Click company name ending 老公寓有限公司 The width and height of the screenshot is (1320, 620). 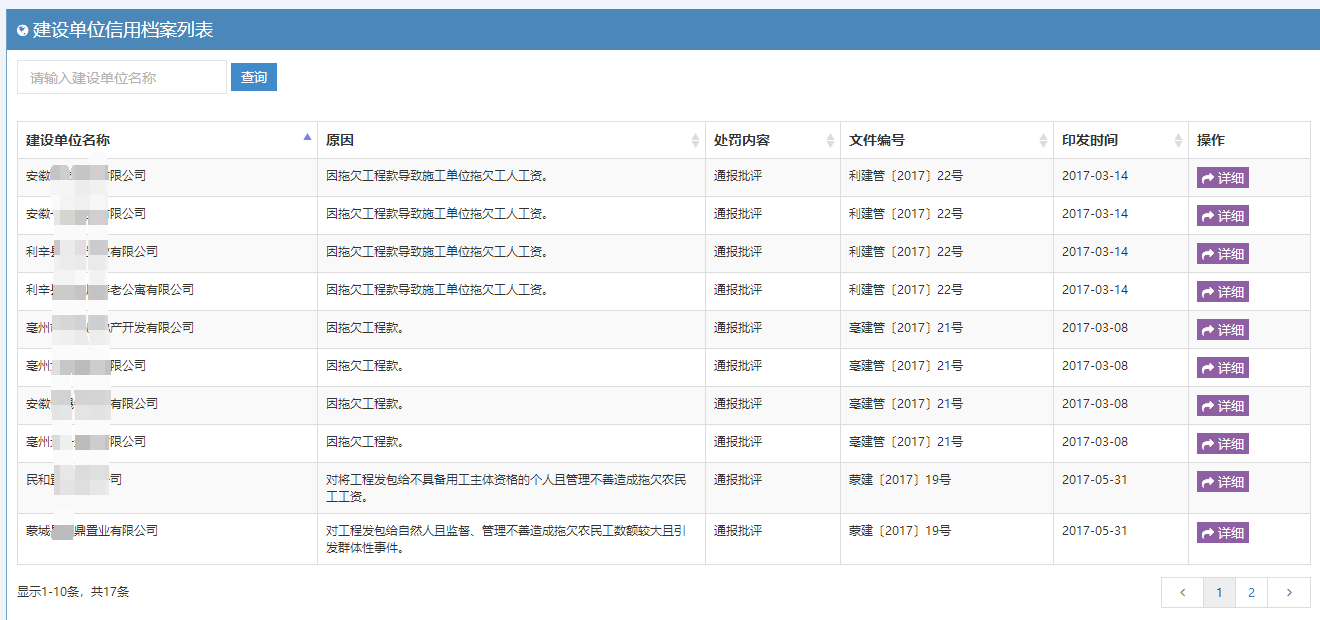[110, 290]
